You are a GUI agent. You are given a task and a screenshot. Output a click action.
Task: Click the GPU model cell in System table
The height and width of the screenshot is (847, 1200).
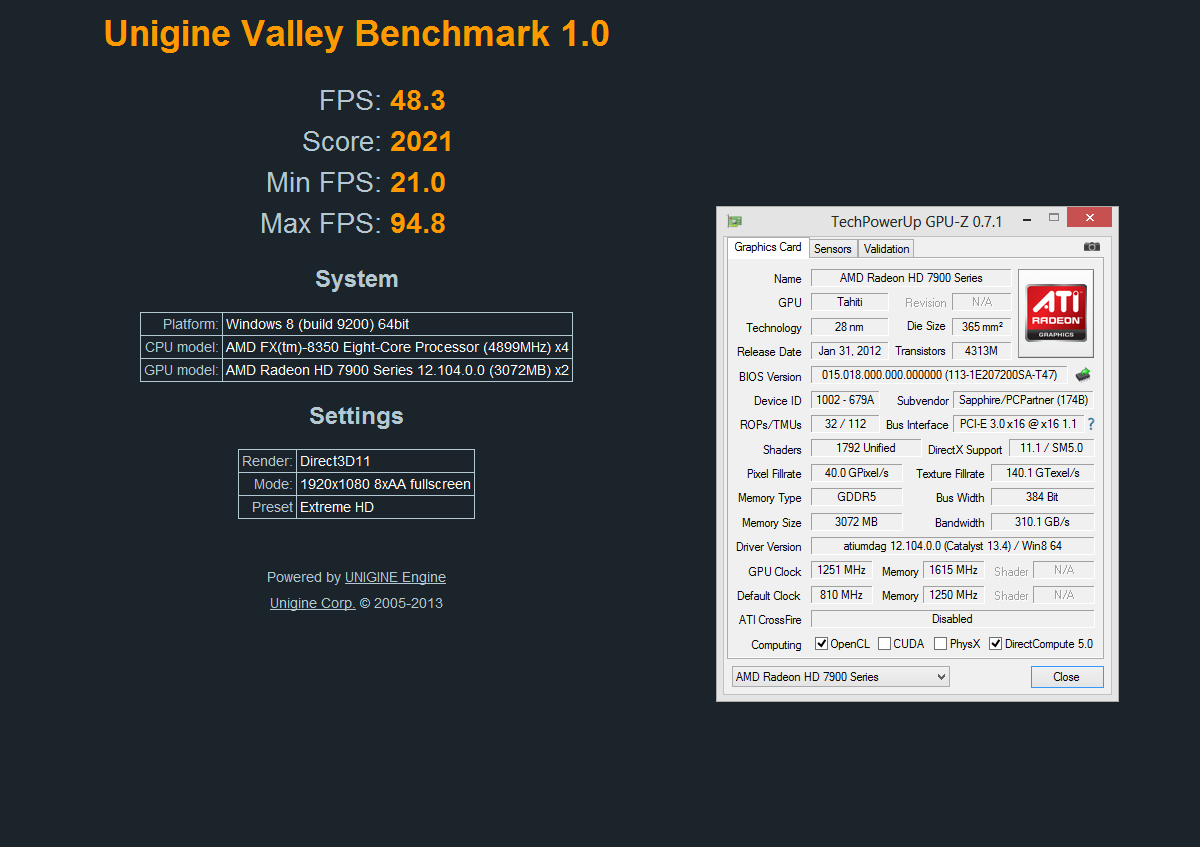pyautogui.click(x=397, y=370)
